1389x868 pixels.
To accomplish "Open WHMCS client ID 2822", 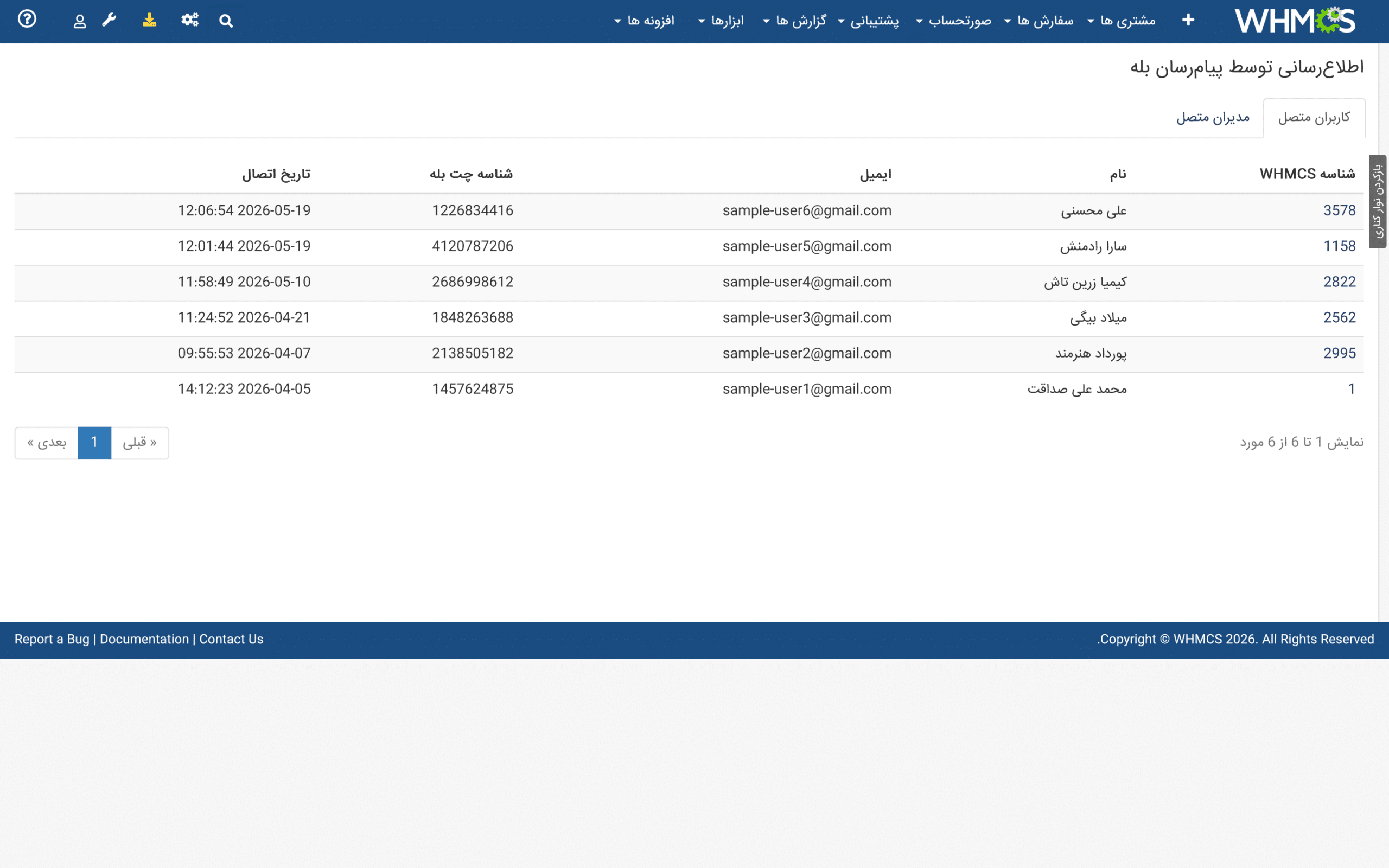I will (1339, 282).
